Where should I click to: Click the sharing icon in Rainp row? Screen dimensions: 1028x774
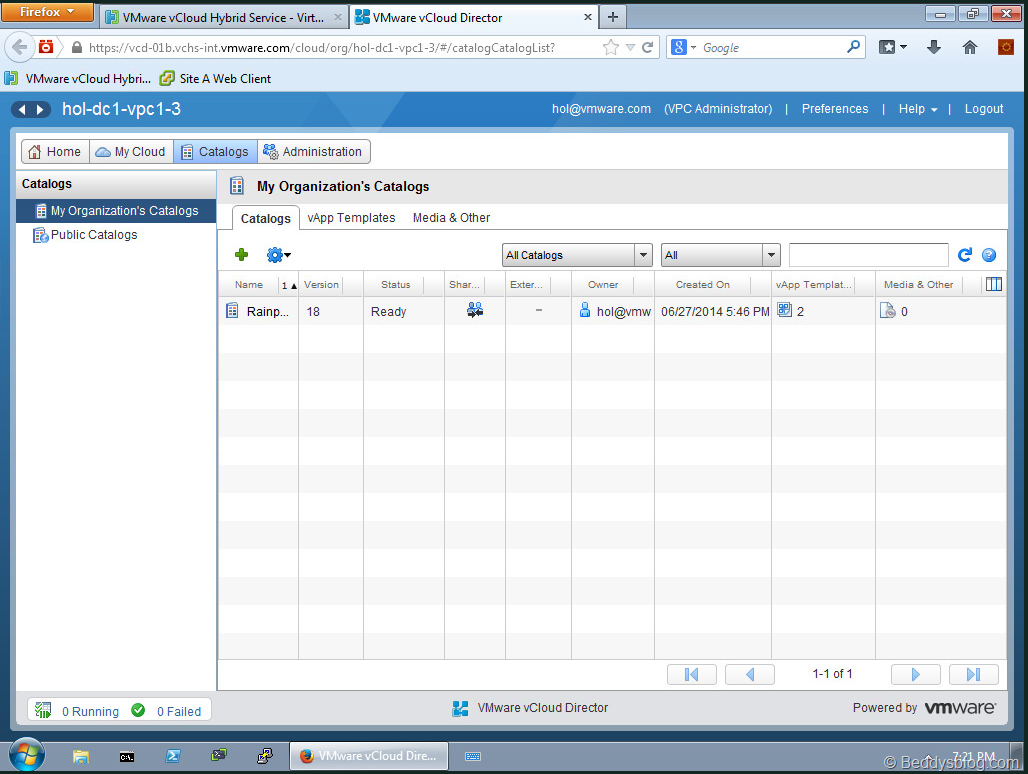tap(475, 310)
